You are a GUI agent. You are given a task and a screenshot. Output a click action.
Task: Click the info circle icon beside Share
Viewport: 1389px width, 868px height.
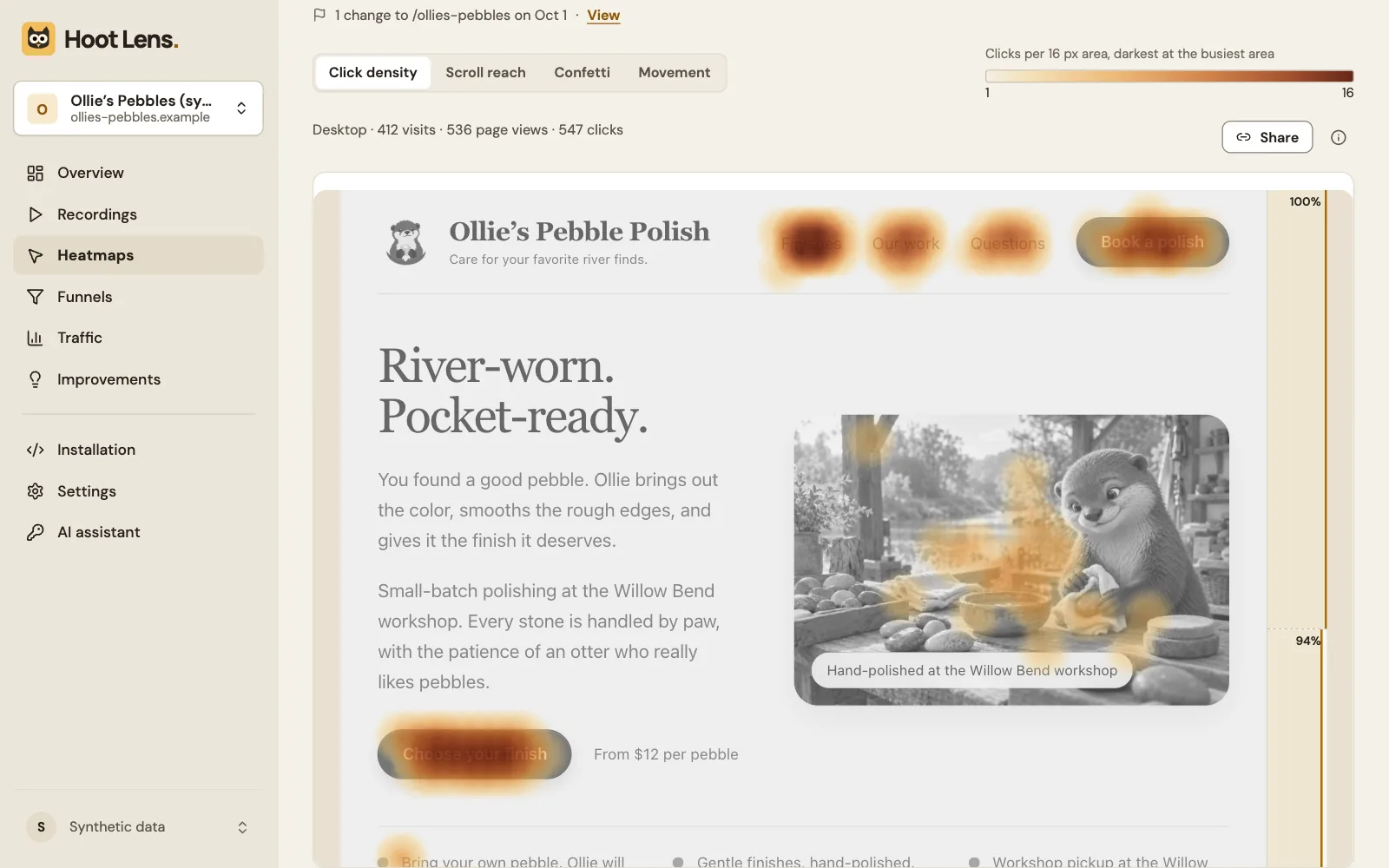point(1339,137)
